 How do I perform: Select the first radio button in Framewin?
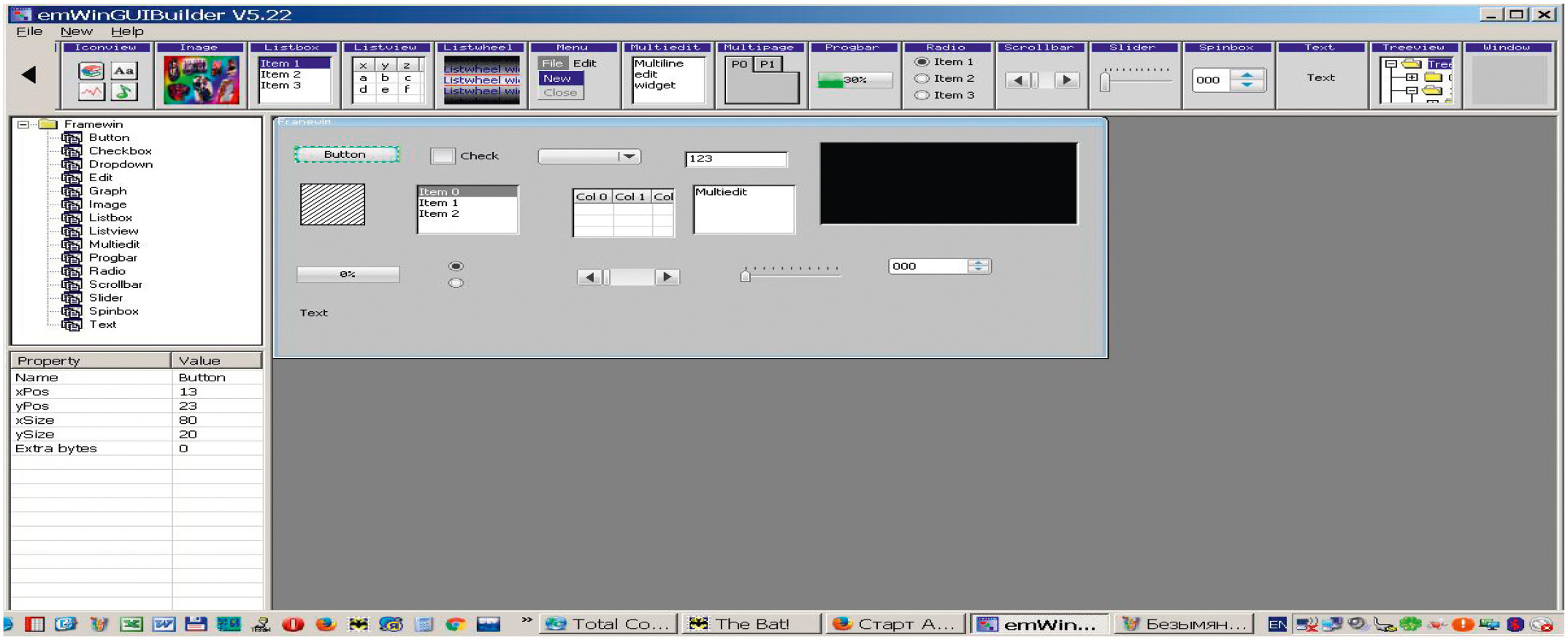point(456,266)
